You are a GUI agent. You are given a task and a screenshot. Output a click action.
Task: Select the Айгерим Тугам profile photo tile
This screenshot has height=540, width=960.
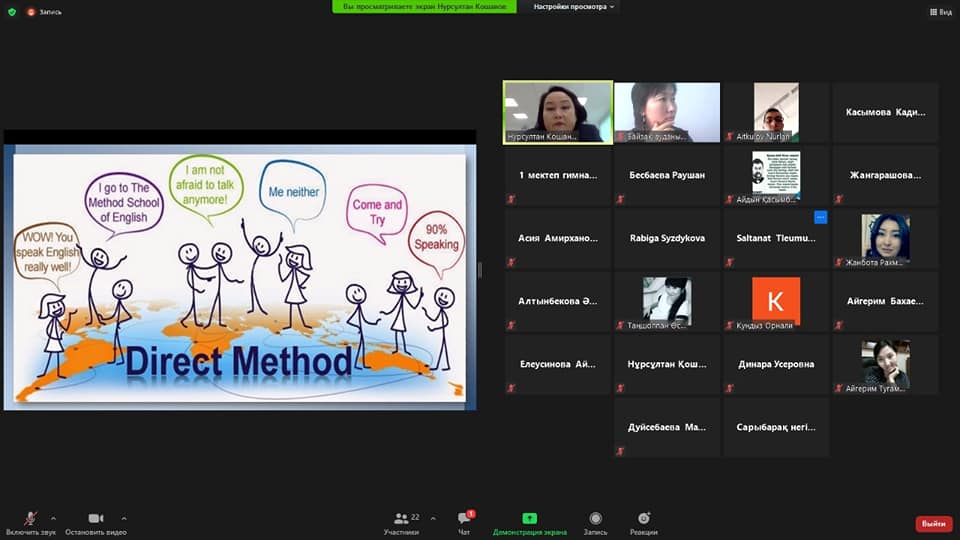coord(885,364)
